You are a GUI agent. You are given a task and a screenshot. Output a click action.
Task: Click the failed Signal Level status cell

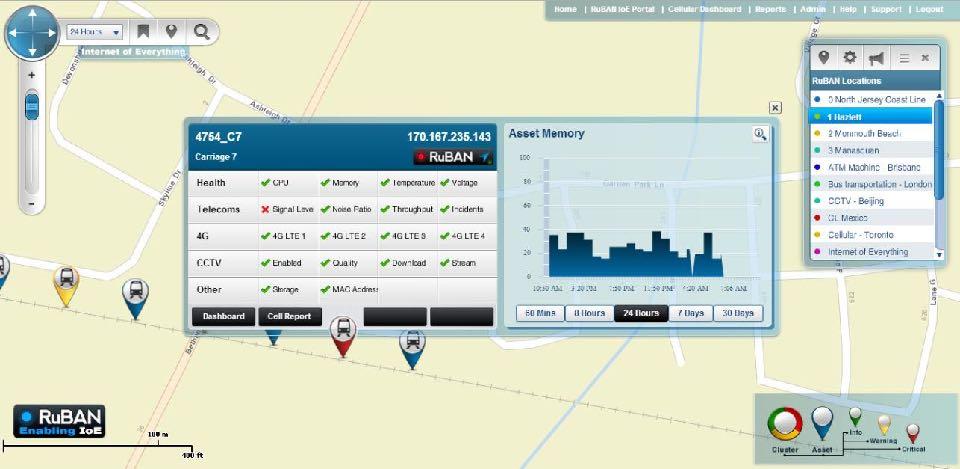tap(288, 209)
